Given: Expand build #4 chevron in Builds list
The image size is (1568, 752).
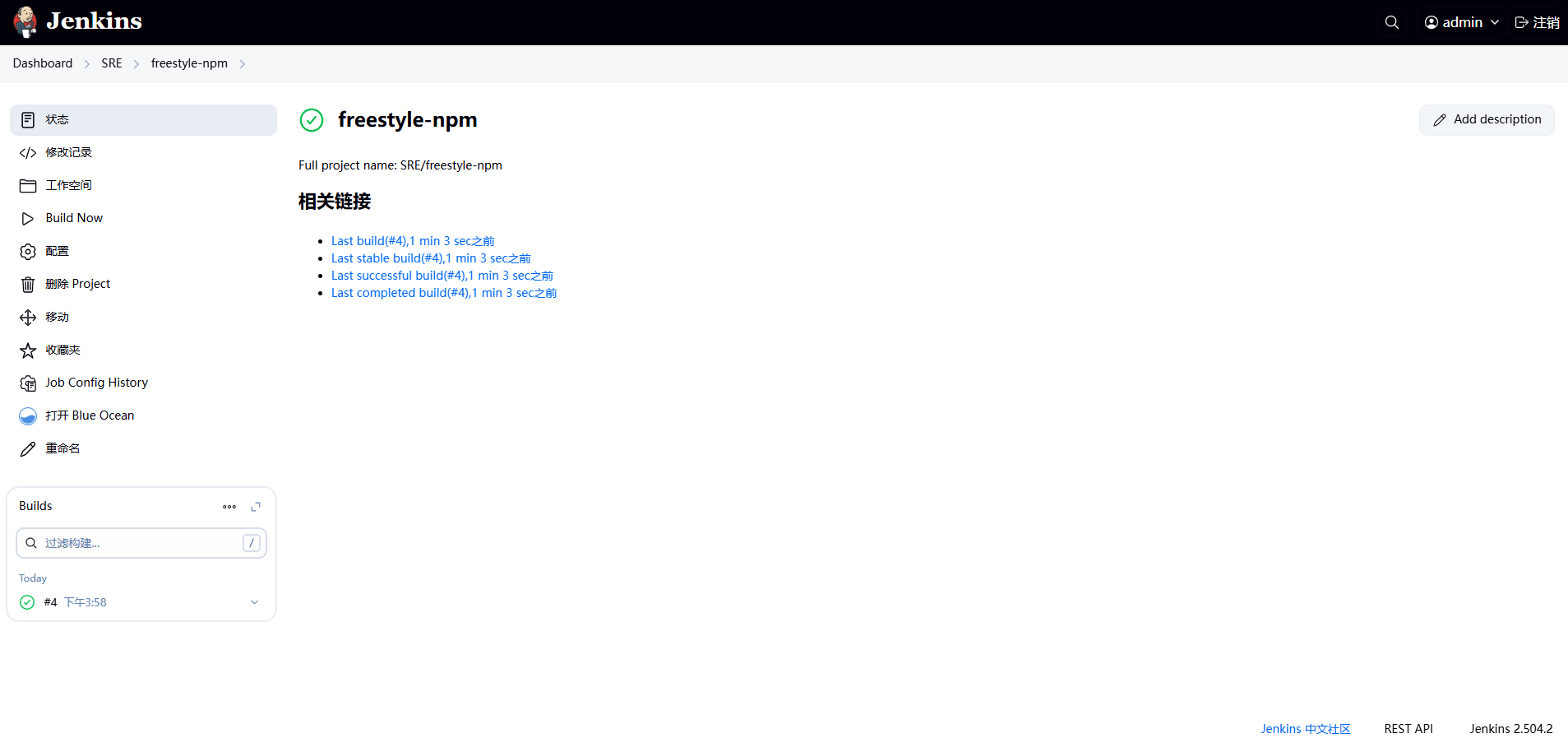Looking at the screenshot, I should [x=254, y=602].
